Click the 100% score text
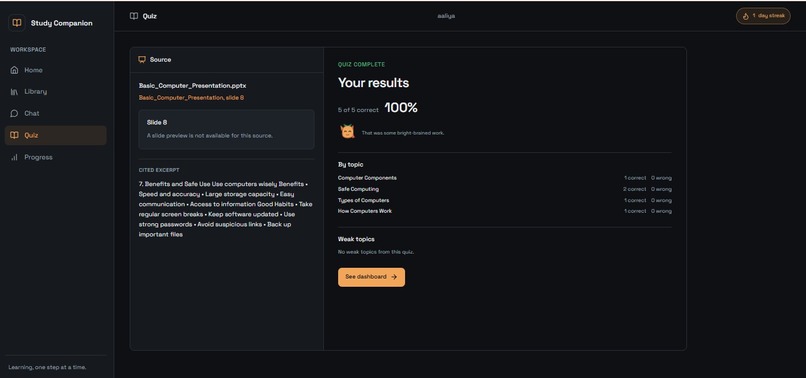Image resolution: width=806 pixels, height=378 pixels. pyautogui.click(x=401, y=108)
